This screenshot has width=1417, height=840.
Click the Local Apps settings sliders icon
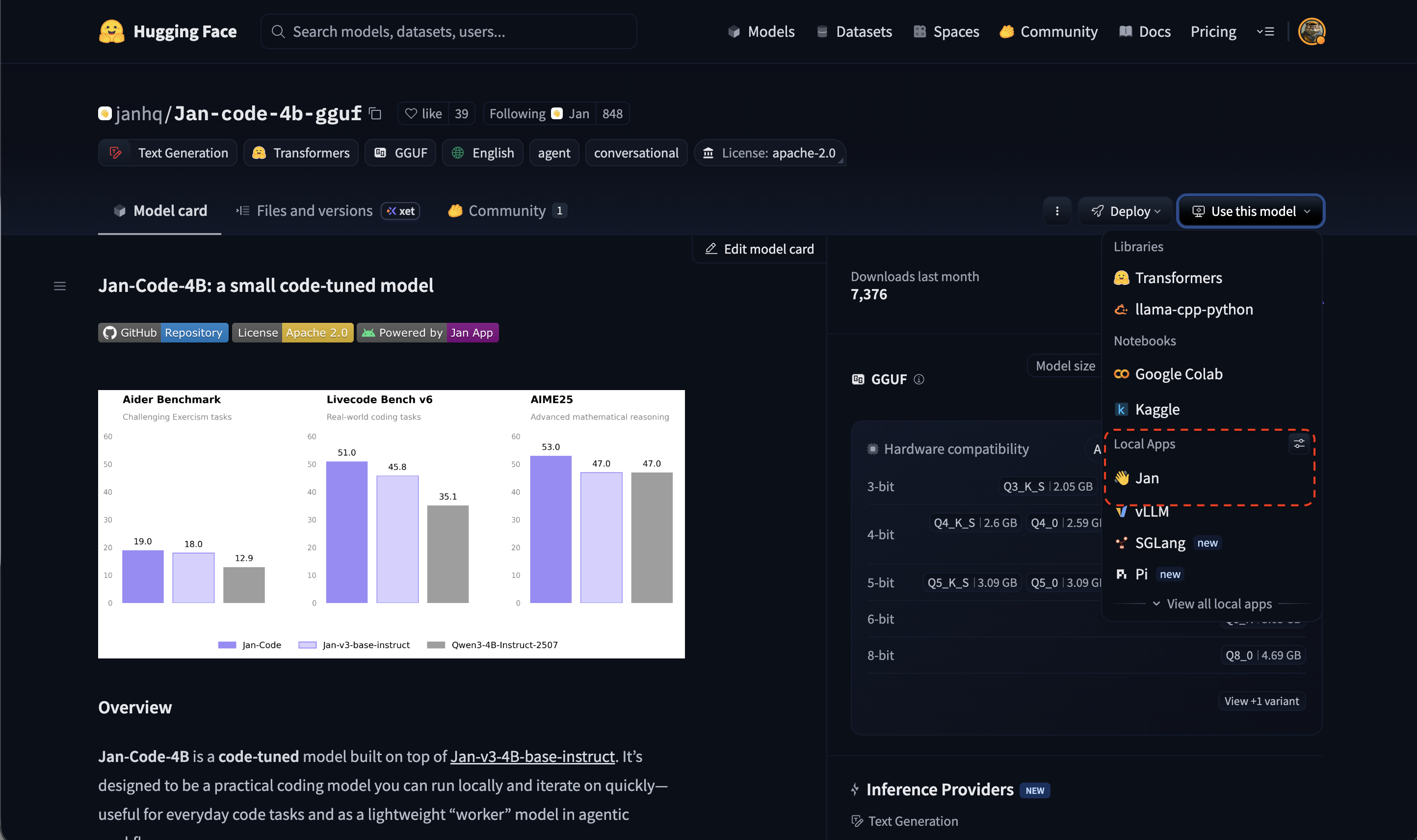click(1298, 444)
